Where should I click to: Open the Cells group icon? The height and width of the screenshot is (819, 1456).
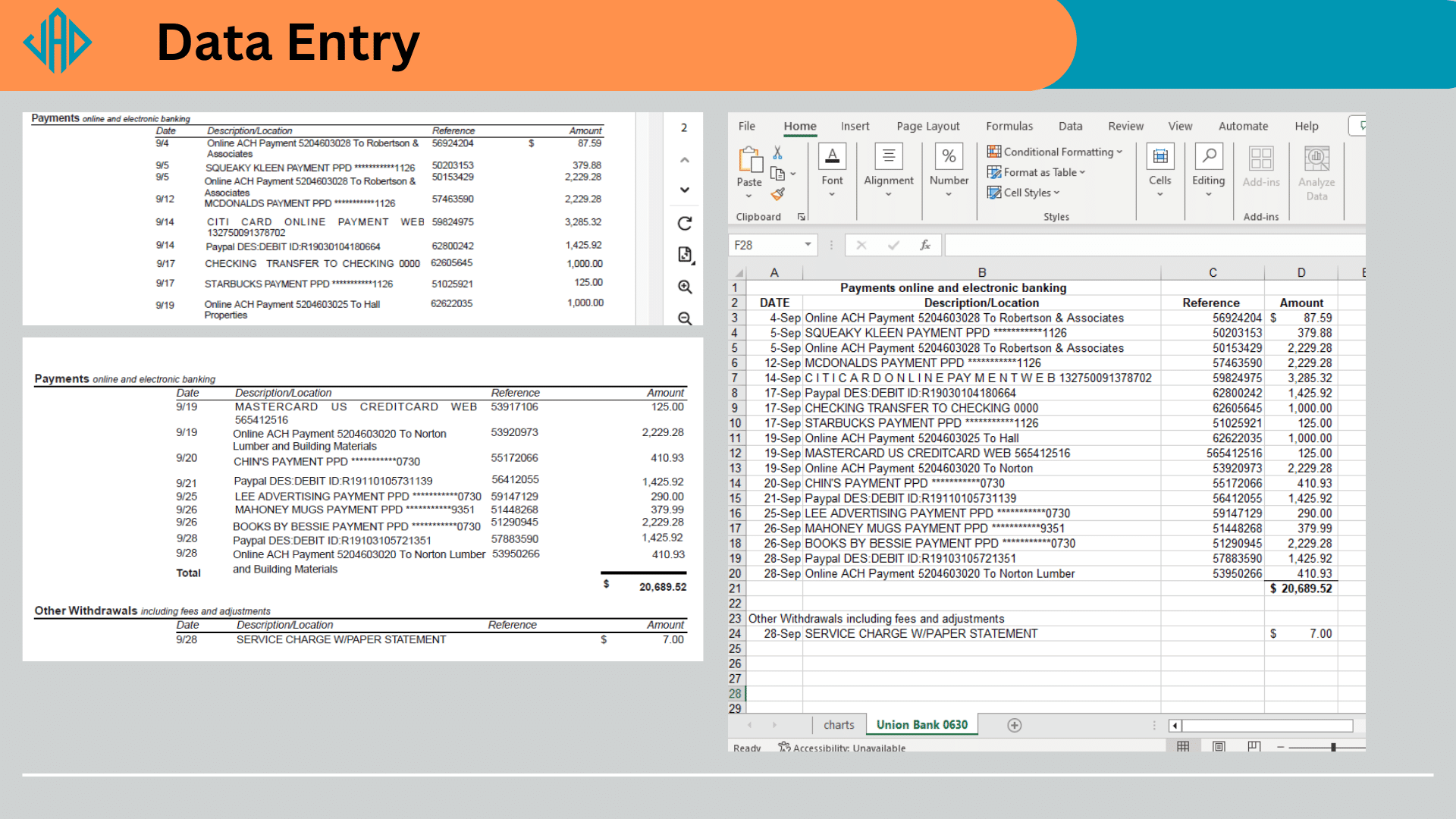click(x=1159, y=157)
